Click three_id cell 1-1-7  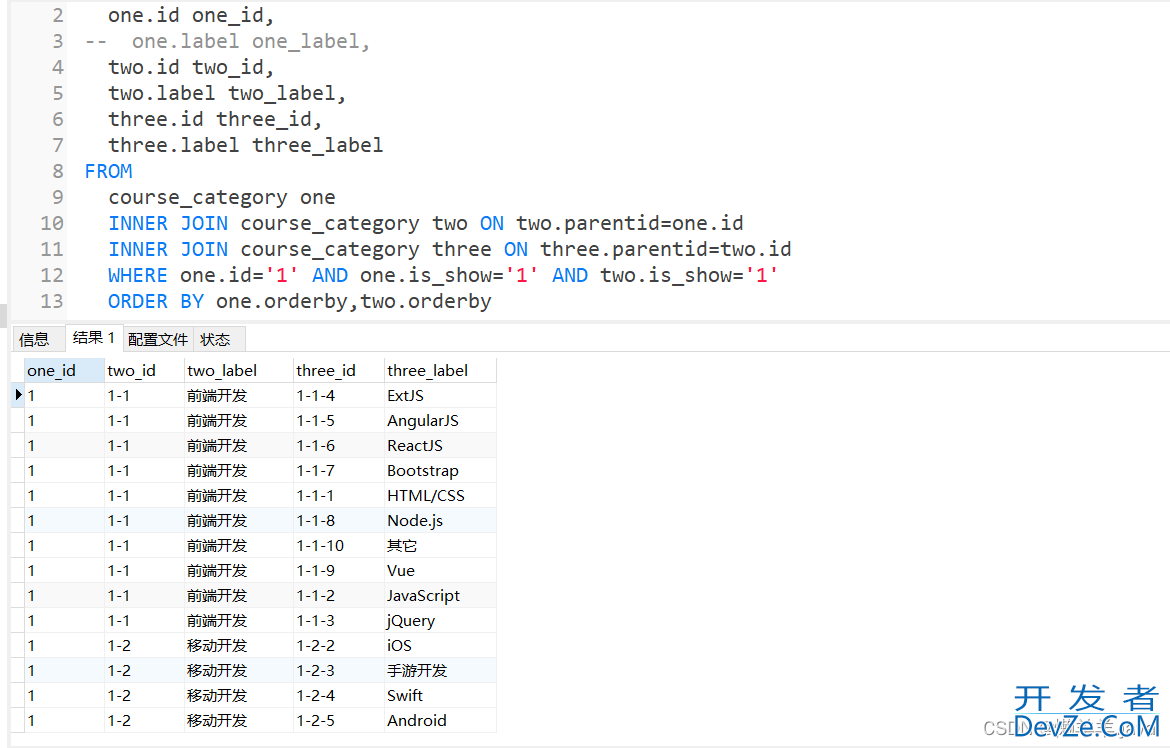click(x=339, y=470)
